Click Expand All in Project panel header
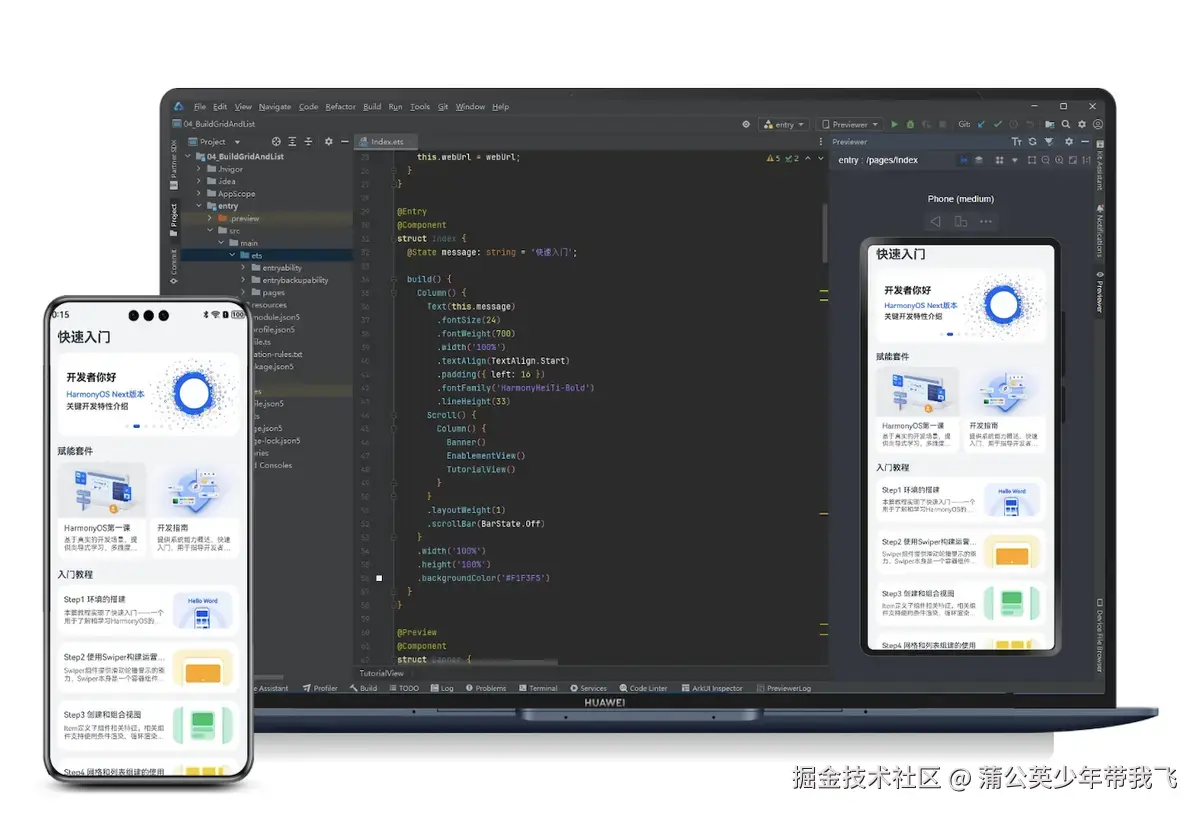Image resolution: width=1200 pixels, height=814 pixels. pyautogui.click(x=292, y=142)
